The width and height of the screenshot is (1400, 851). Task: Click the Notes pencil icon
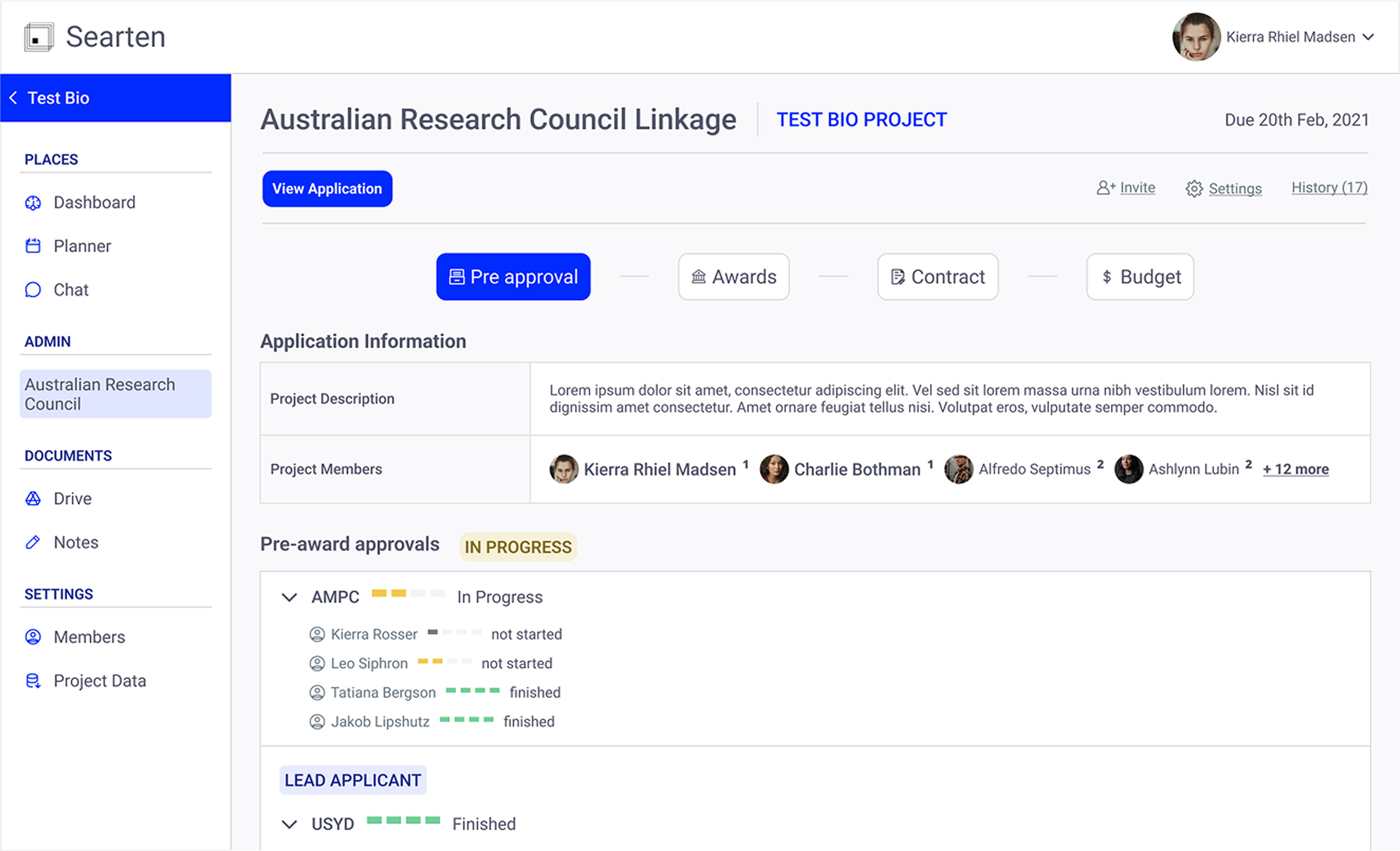click(33, 543)
